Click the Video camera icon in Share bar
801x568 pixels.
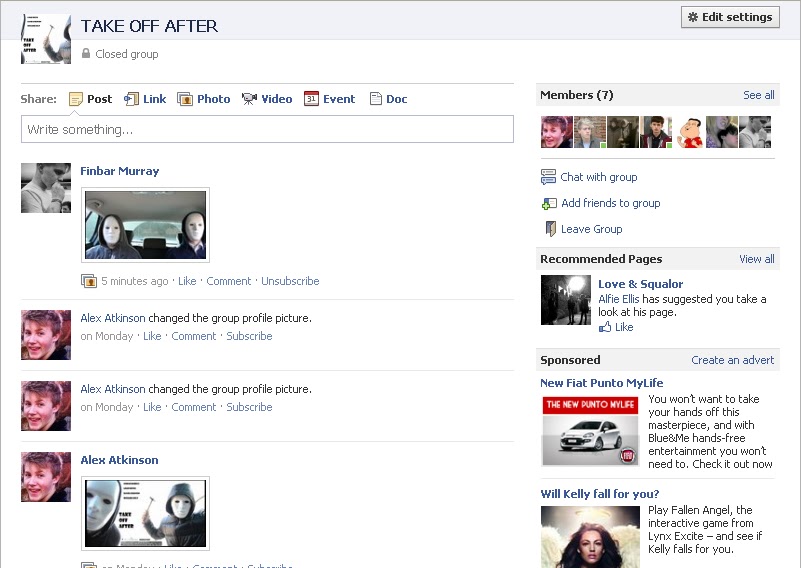pos(249,99)
